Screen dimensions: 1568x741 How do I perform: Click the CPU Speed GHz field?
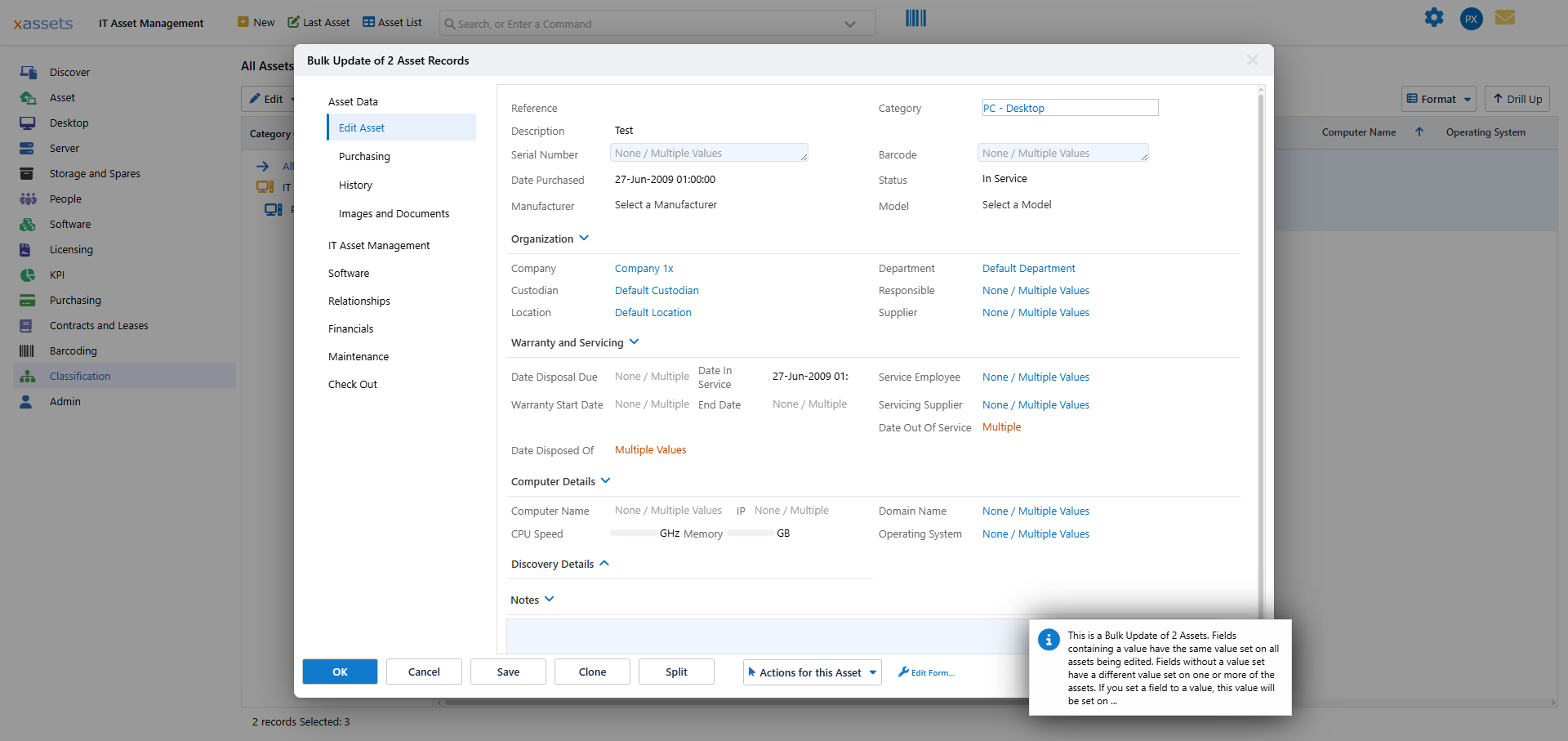click(x=633, y=533)
